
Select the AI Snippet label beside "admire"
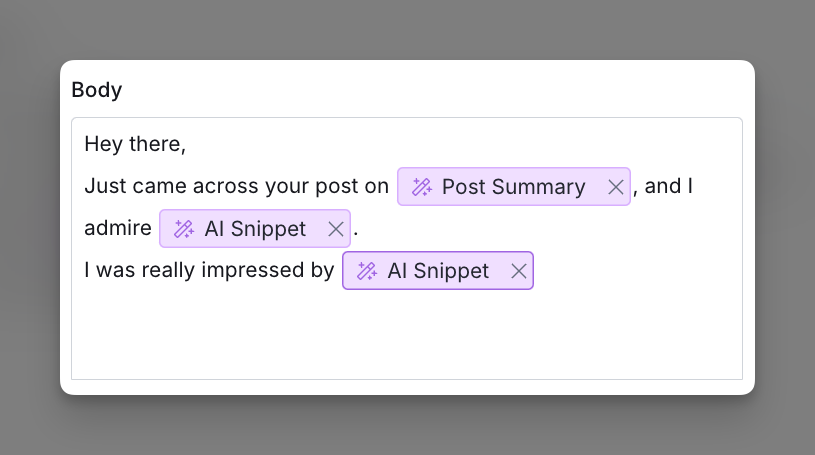(x=255, y=229)
